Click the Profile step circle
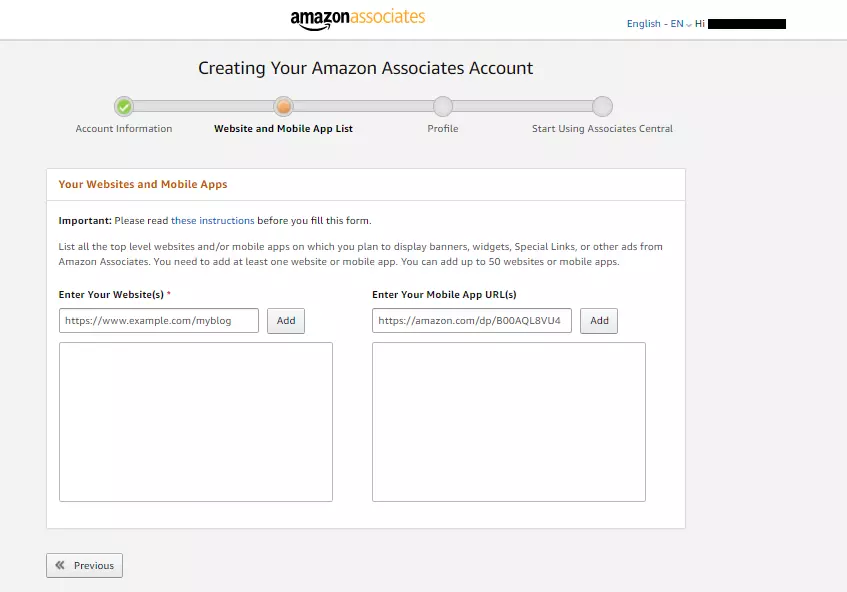 pos(443,106)
